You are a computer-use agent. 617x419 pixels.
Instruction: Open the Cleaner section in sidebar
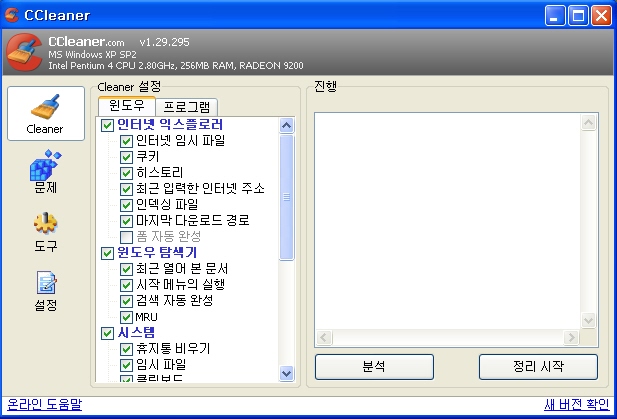coord(46,113)
